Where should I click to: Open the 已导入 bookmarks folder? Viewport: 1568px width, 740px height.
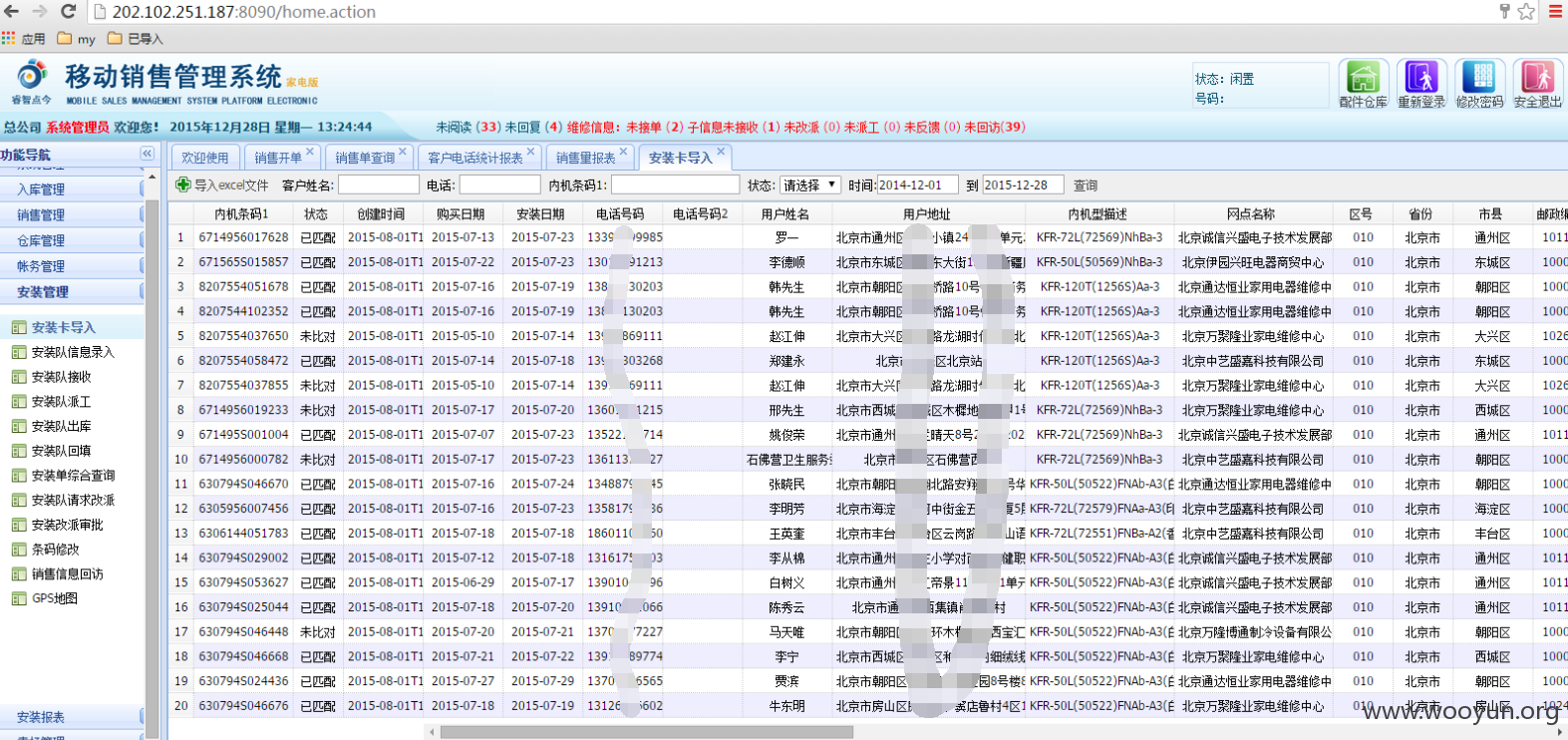135,39
